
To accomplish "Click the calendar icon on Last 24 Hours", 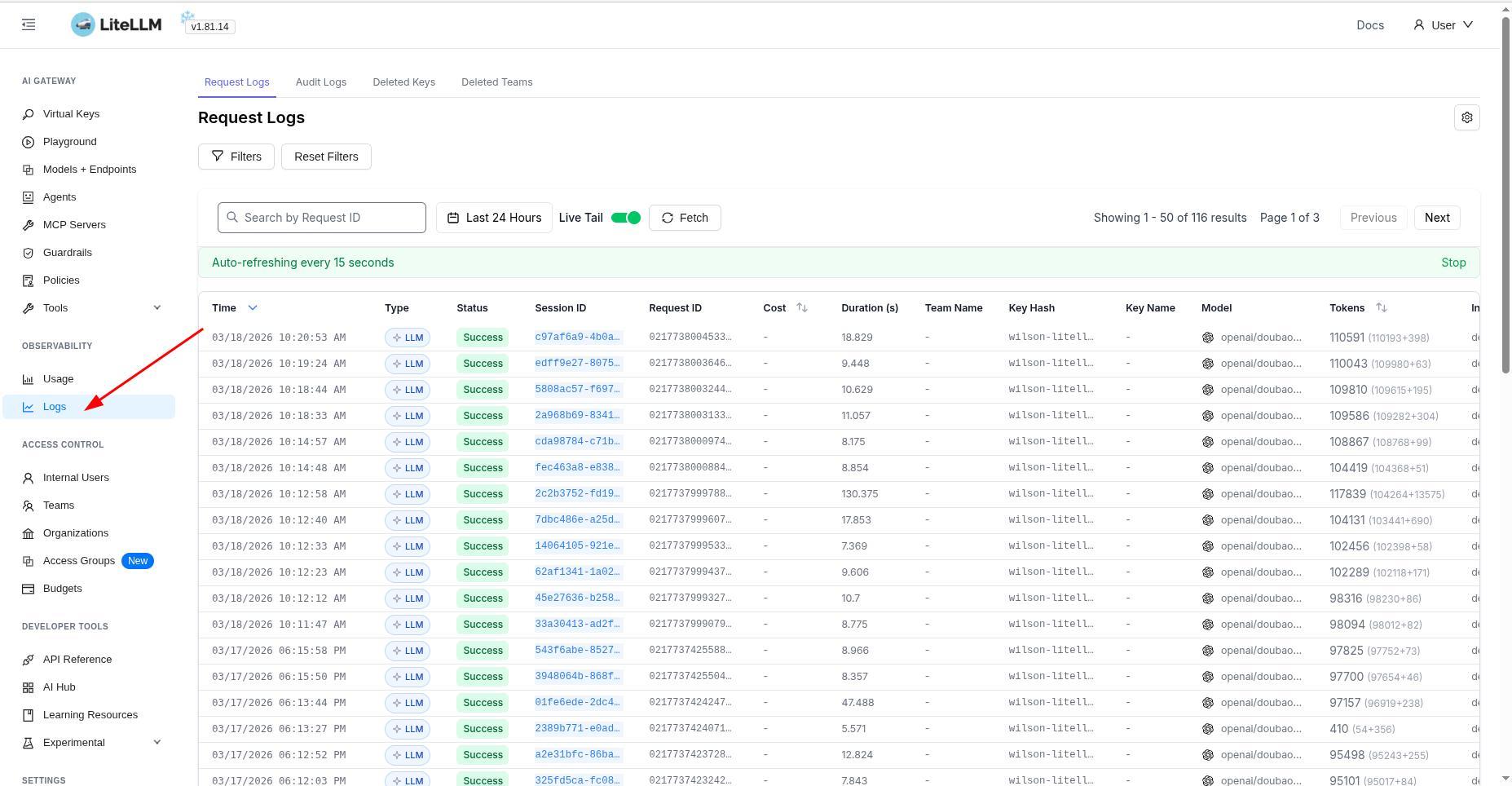I will [x=454, y=218].
